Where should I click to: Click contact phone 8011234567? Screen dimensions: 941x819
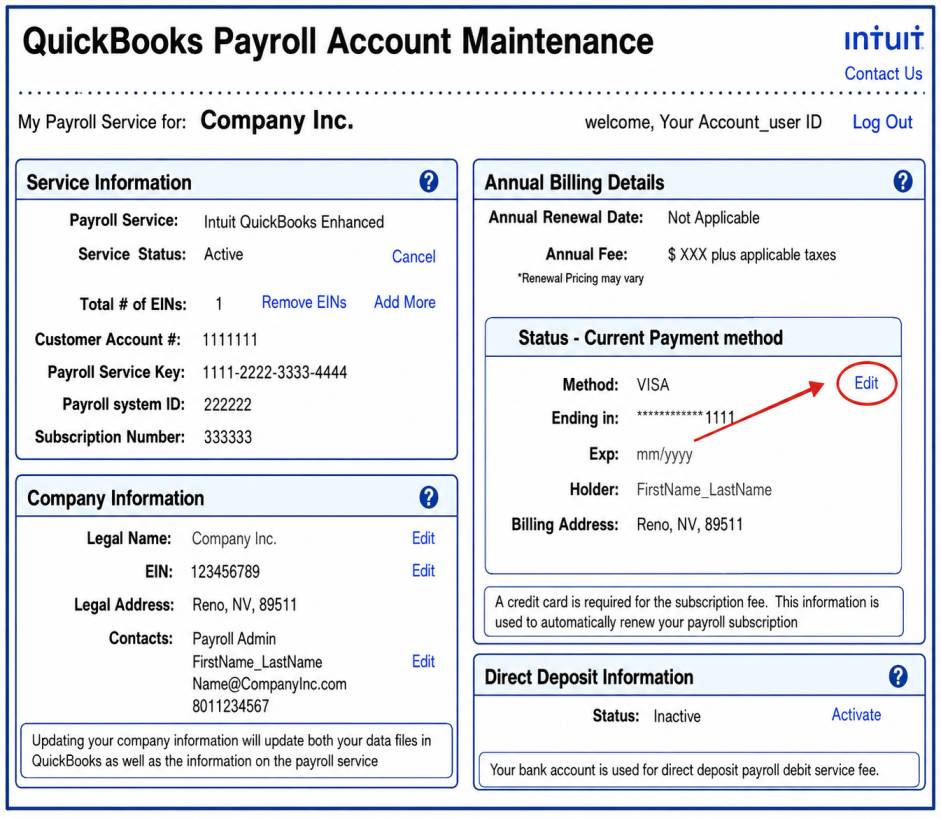[230, 706]
